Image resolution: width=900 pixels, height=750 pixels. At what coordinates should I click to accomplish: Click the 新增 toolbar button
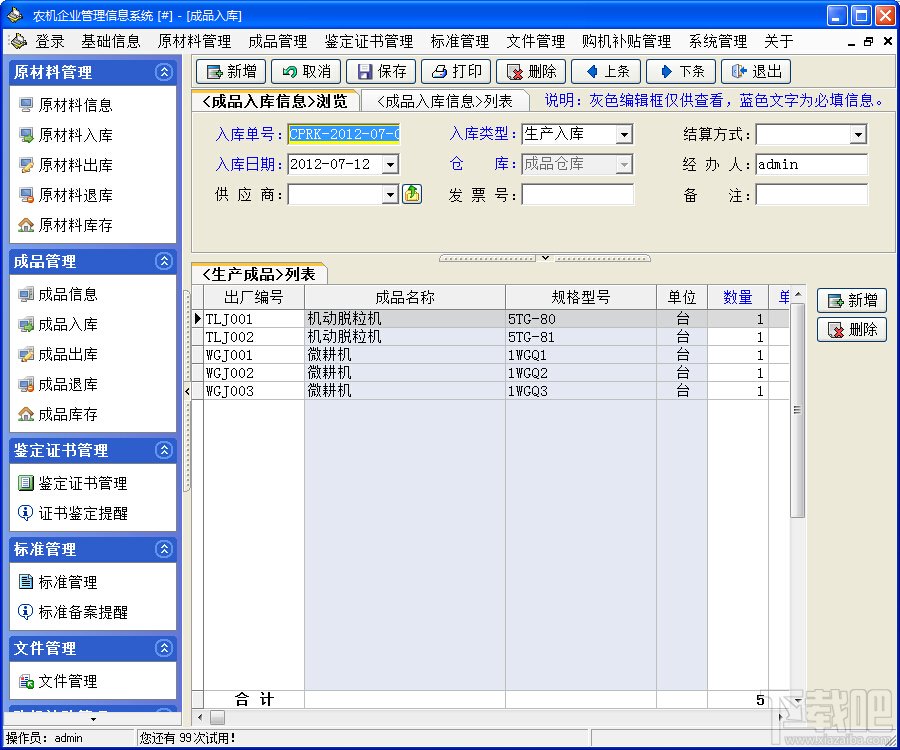tap(231, 72)
